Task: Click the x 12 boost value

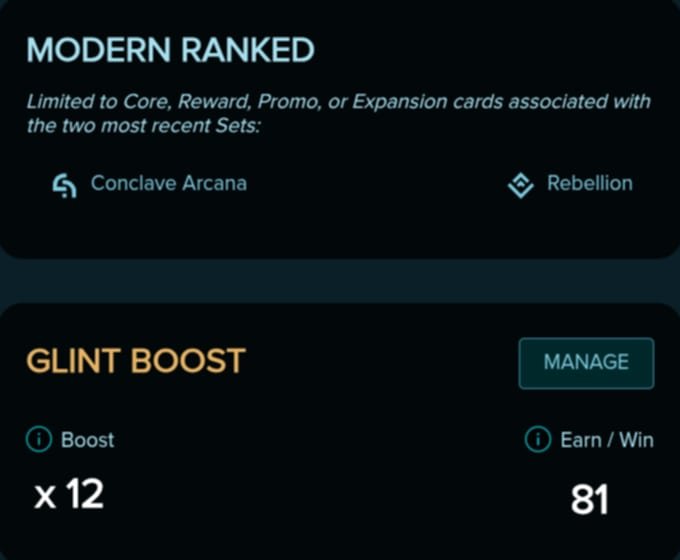Action: coord(69,494)
